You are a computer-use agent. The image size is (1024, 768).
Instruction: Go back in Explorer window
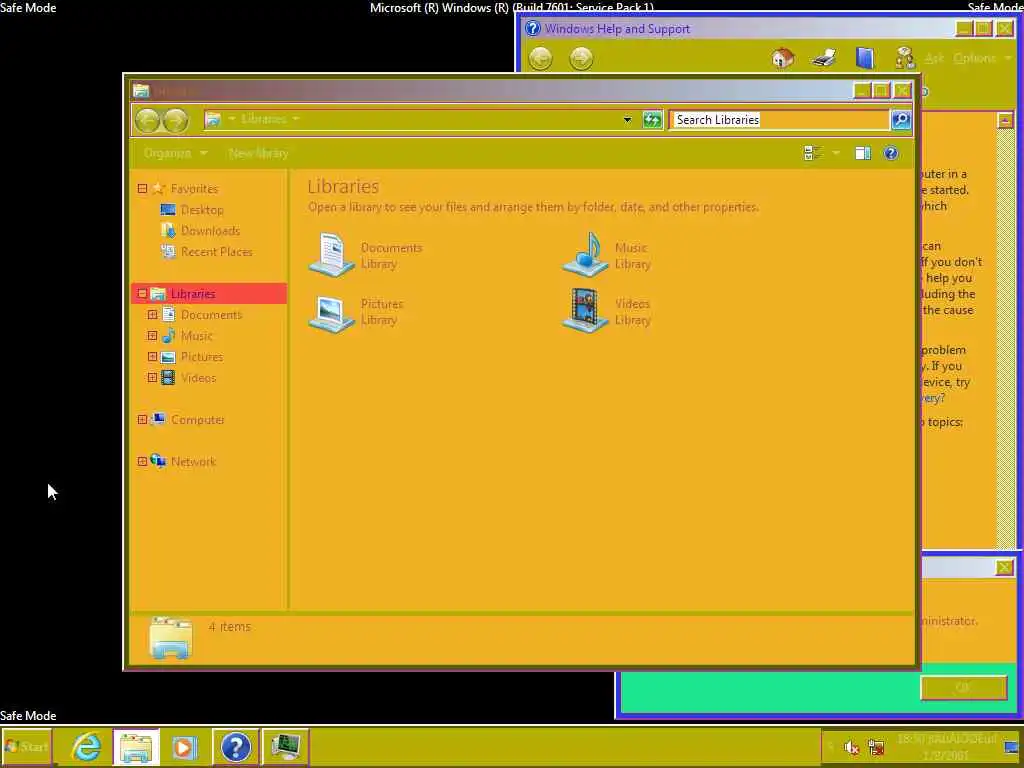148,120
